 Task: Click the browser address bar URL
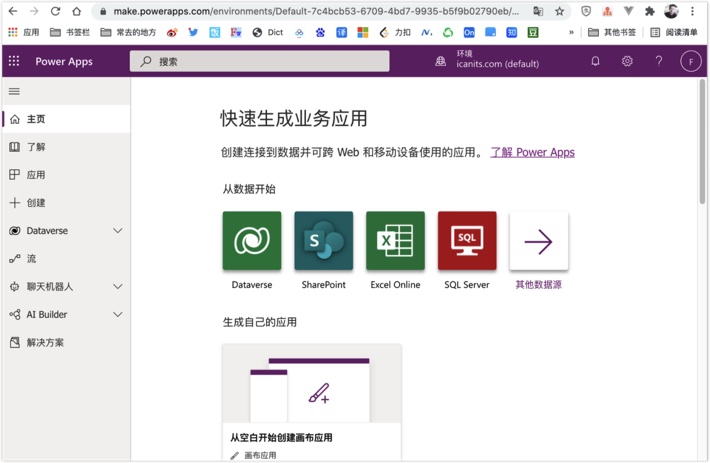coord(316,11)
